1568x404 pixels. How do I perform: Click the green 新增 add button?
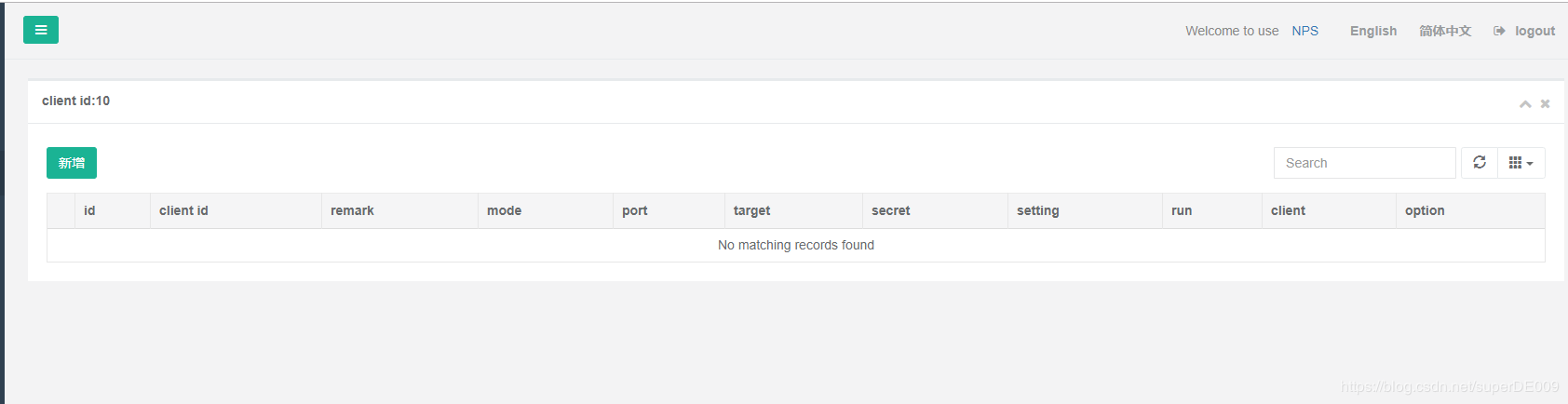[x=72, y=163]
